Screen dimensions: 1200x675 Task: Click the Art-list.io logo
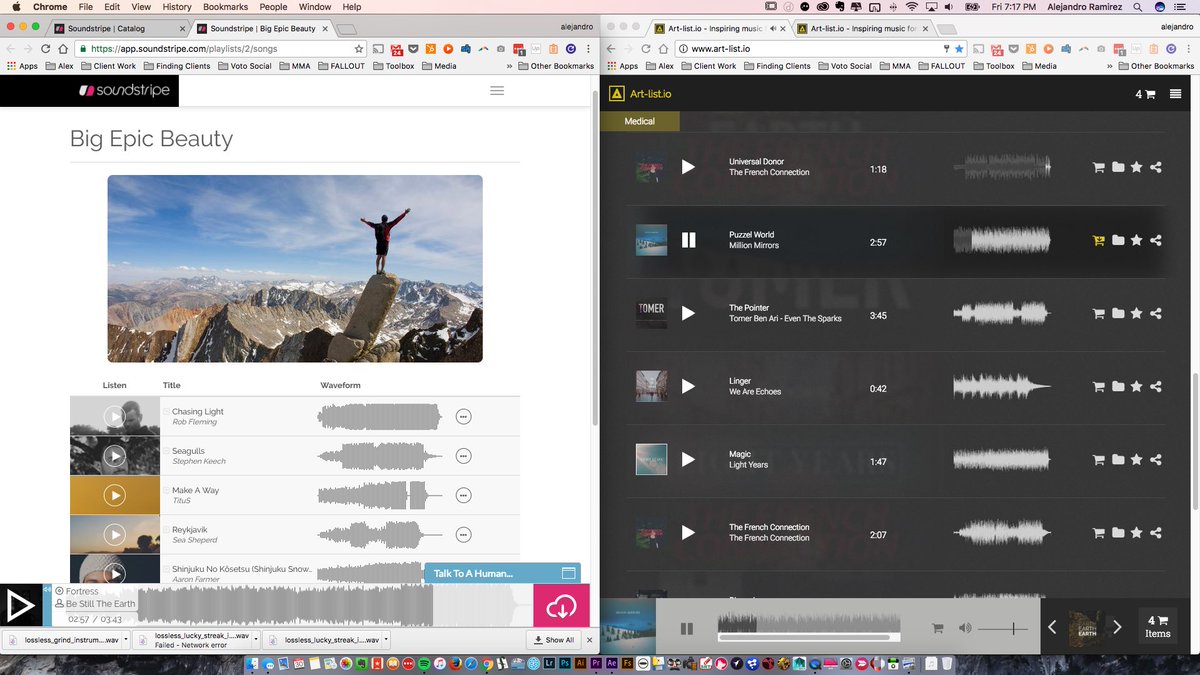pos(641,94)
